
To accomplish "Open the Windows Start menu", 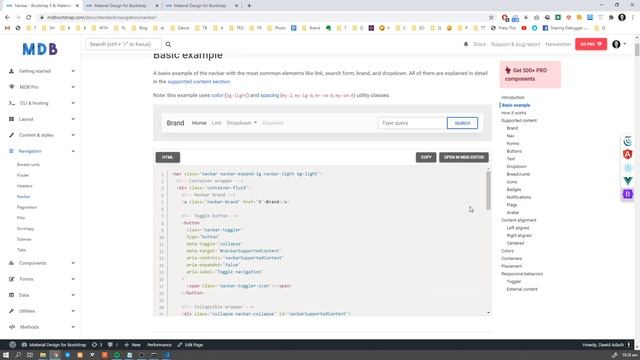I will point(6,355).
